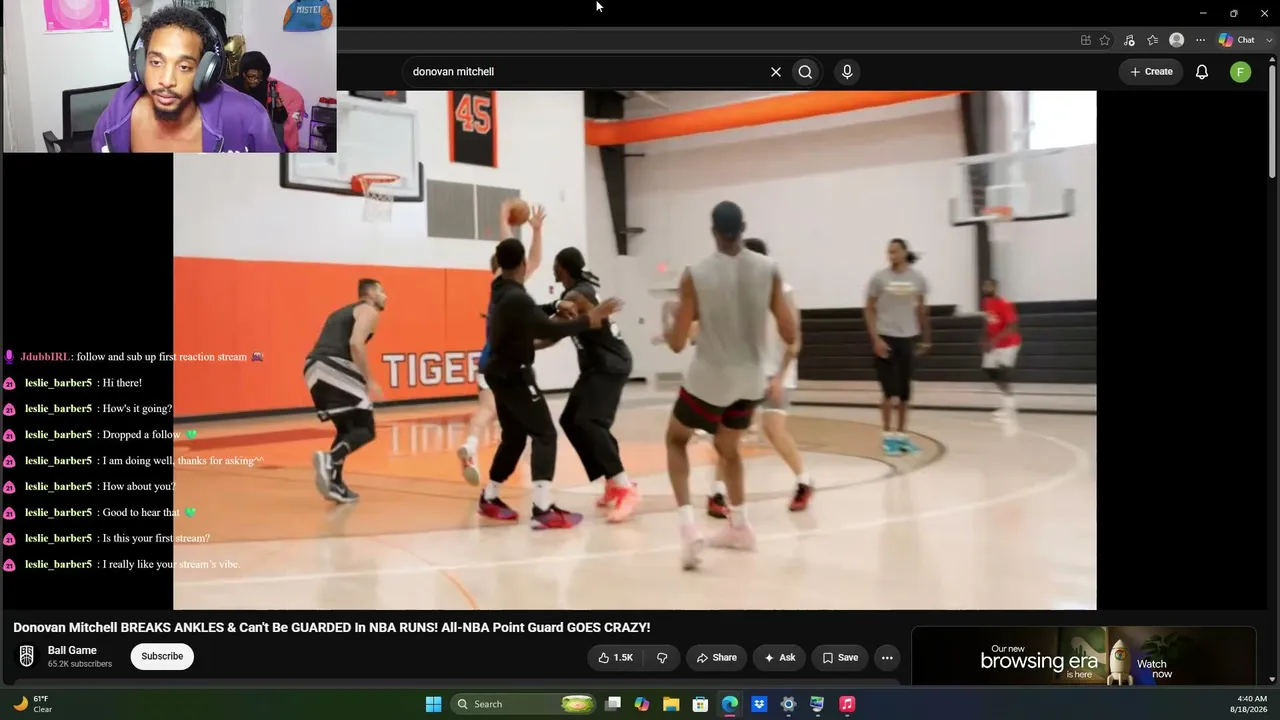The height and width of the screenshot is (720, 1280).
Task: Start voice search with the microphone icon
Action: [x=847, y=72]
